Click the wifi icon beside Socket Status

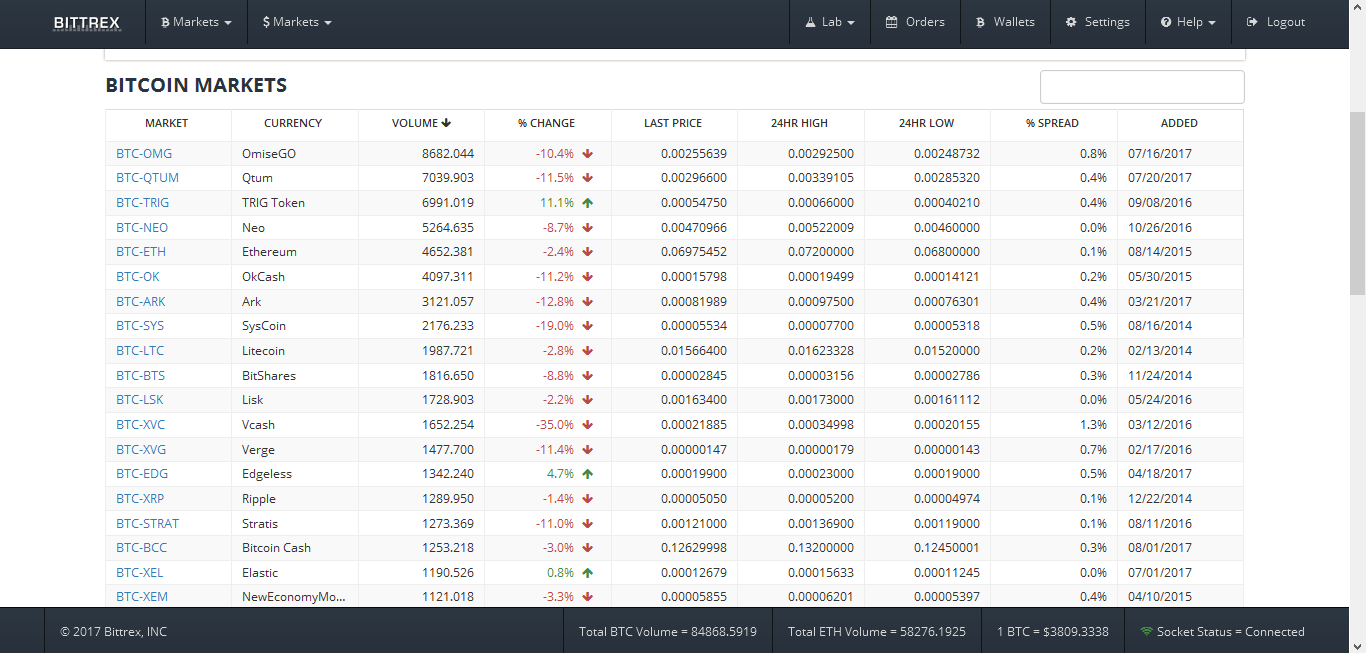coord(1146,631)
